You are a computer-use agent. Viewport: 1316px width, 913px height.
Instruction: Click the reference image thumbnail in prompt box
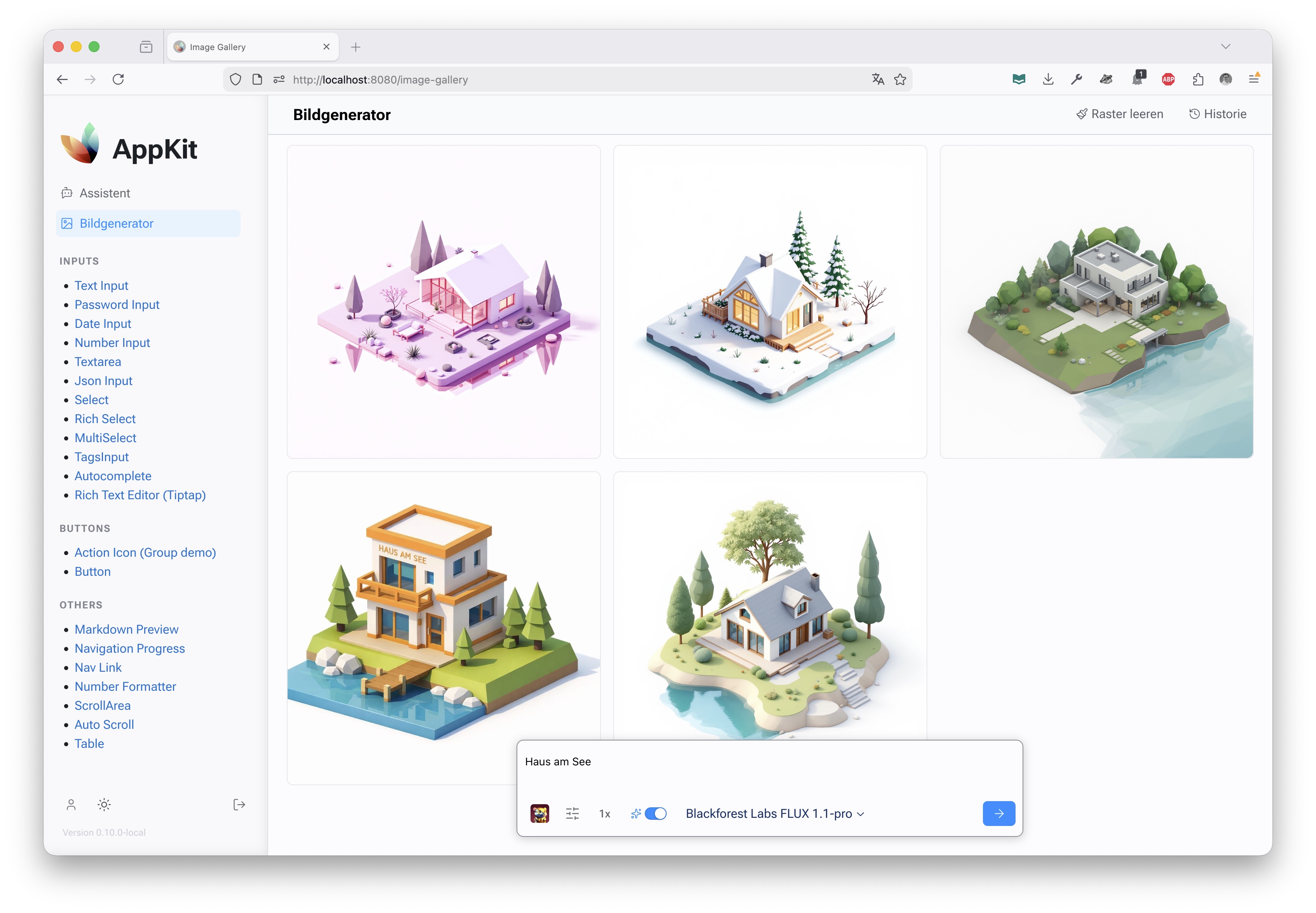pos(539,814)
